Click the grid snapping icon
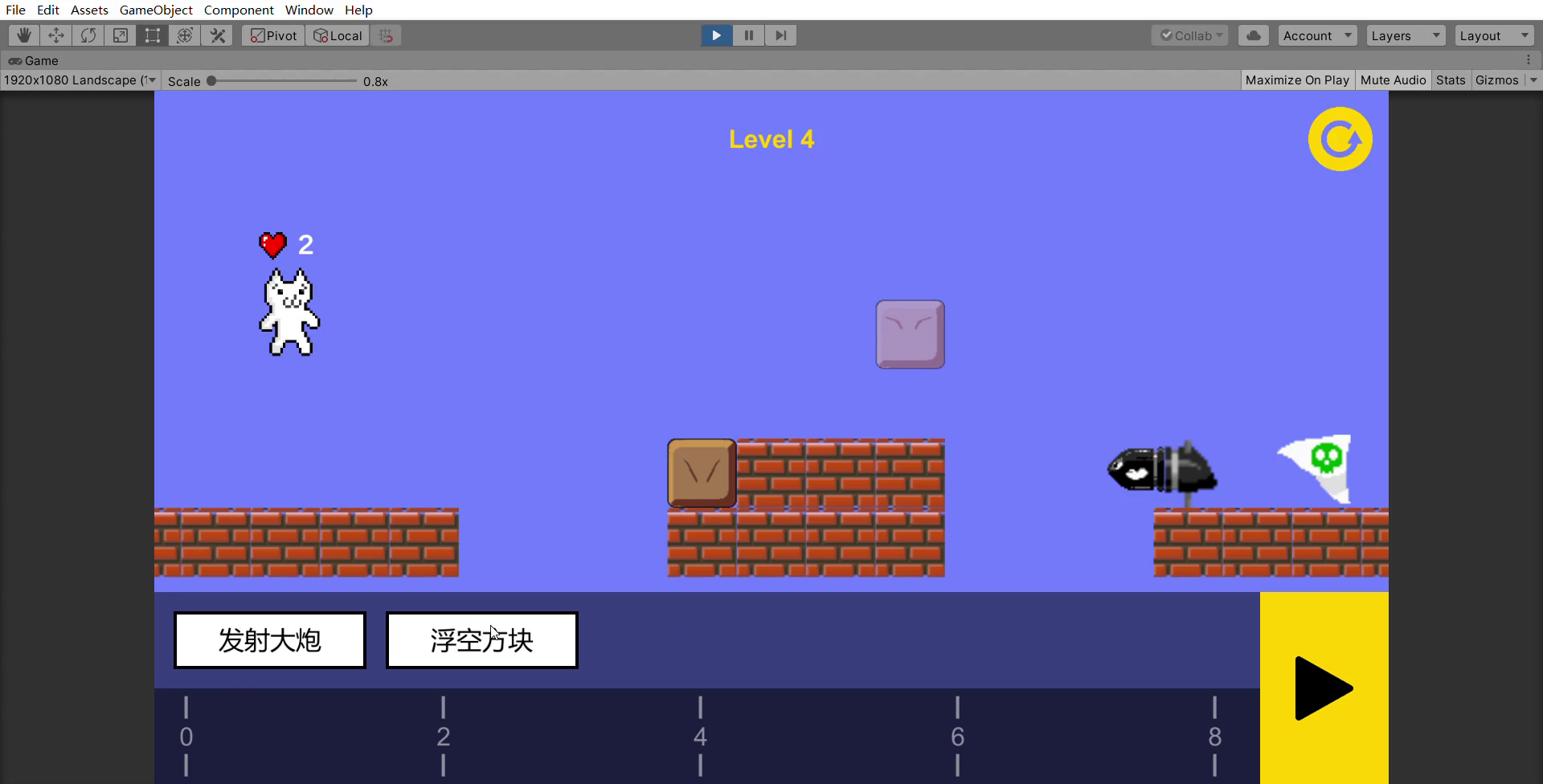The width and height of the screenshot is (1543, 784). pyautogui.click(x=386, y=35)
